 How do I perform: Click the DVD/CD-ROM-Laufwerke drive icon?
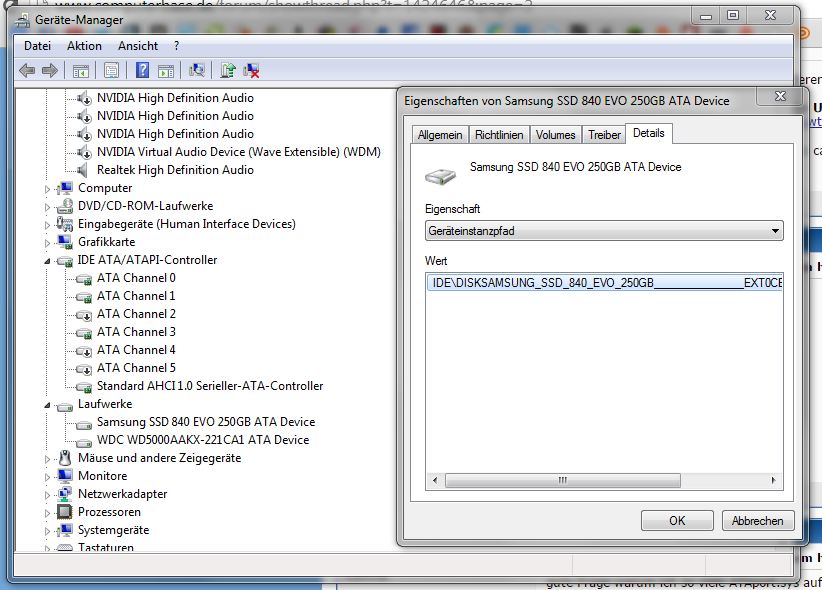pos(64,206)
